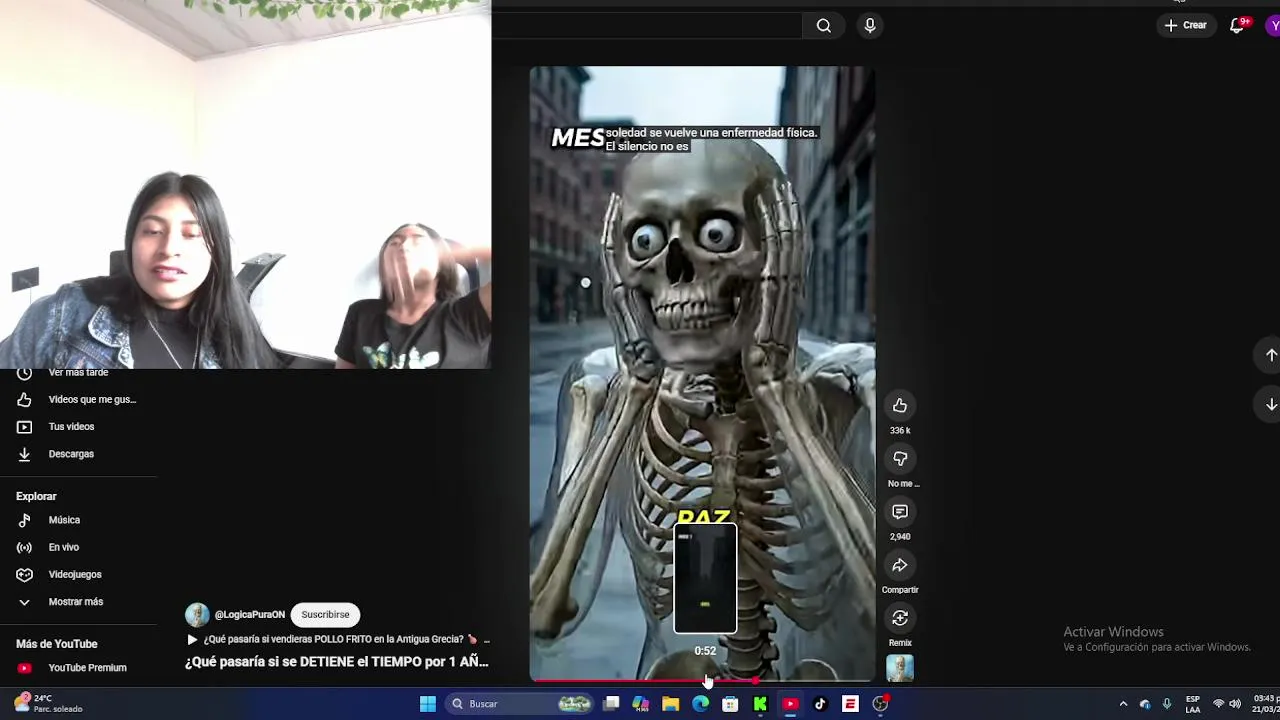Open Ver más tarde in sidebar

click(78, 373)
